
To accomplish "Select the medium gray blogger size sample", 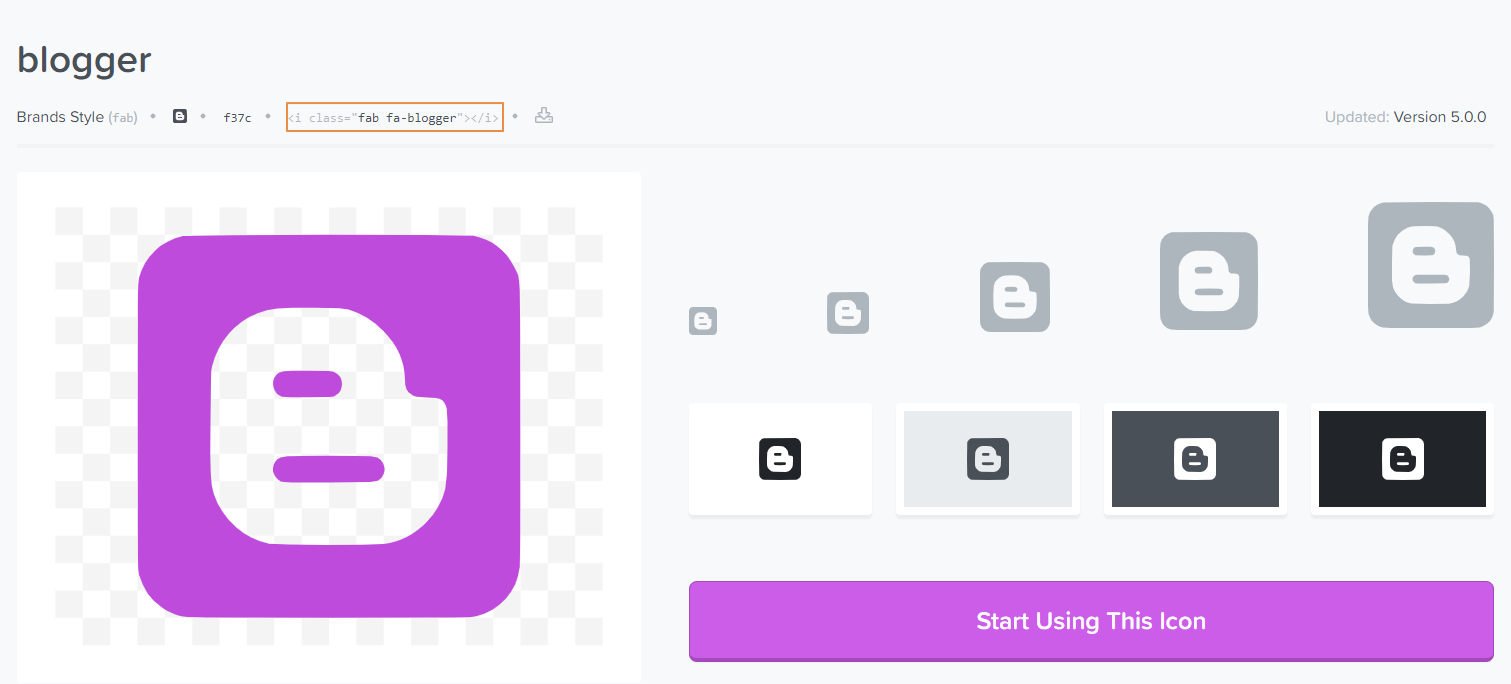I will click(1015, 297).
